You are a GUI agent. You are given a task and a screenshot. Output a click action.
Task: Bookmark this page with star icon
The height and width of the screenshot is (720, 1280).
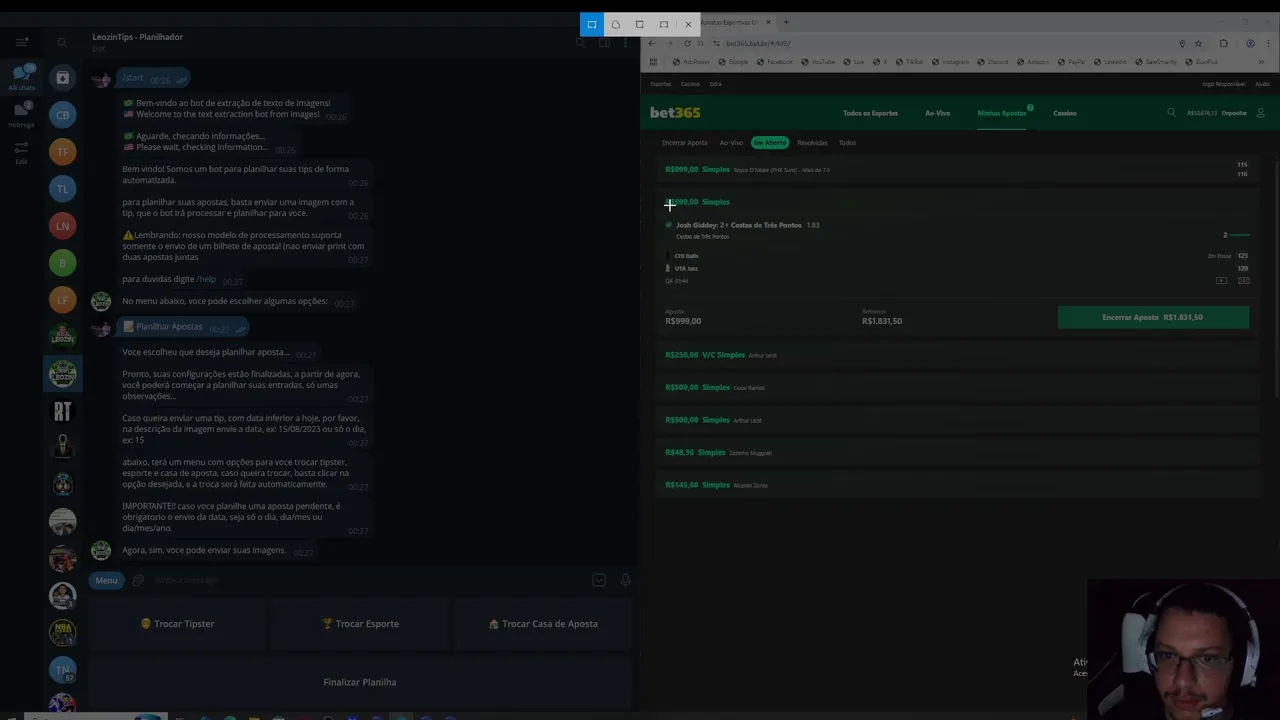coord(1198,43)
